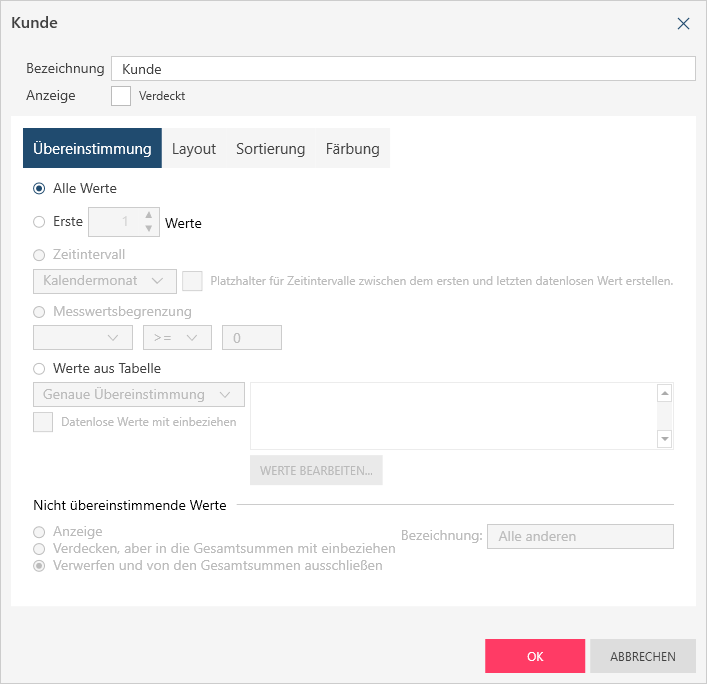This screenshot has height=684, width=707.
Task: Increase the Erste value with up arrow
Action: point(149,215)
